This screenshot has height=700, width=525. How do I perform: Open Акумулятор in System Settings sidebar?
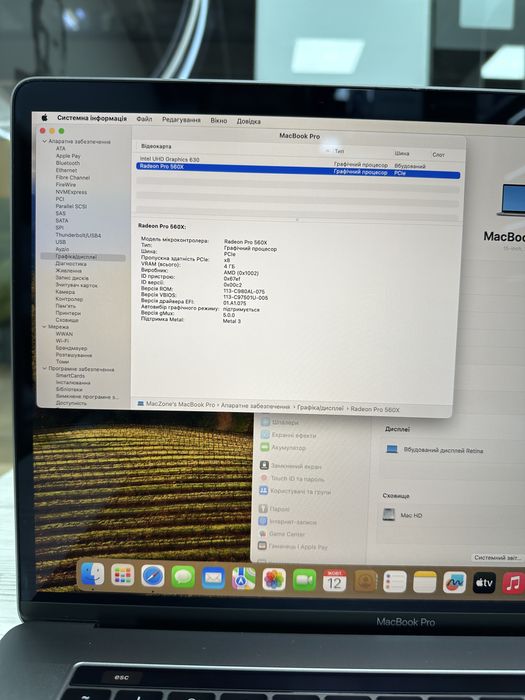tap(283, 447)
